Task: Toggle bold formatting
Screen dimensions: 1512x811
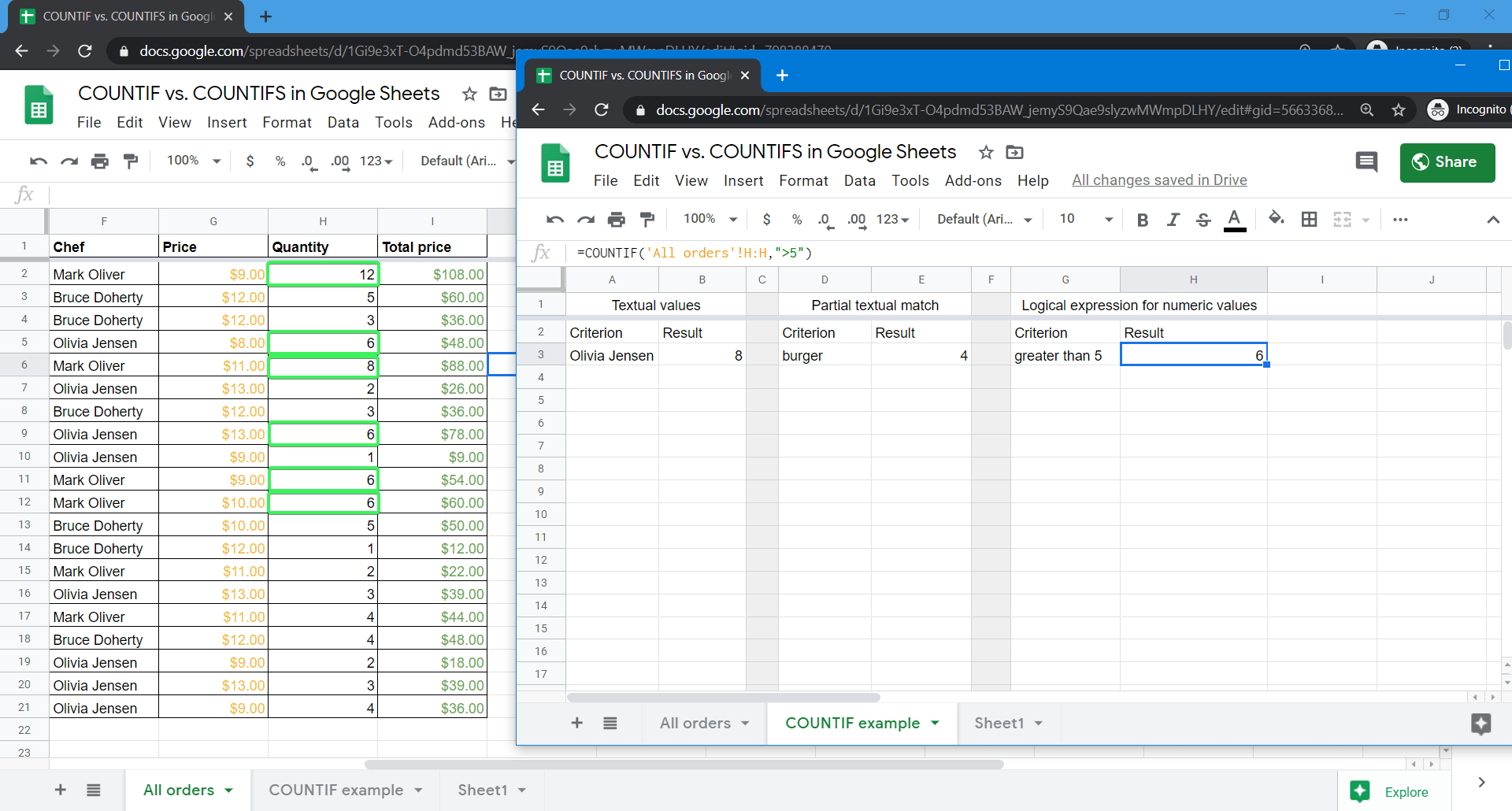Action: pyautogui.click(x=1143, y=220)
